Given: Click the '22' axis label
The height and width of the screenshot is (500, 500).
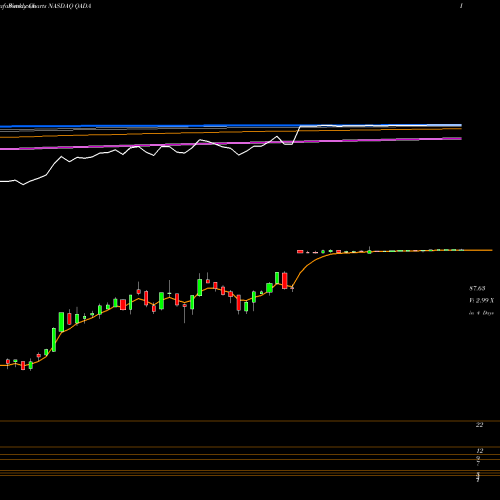Looking at the screenshot, I should pos(479,425).
